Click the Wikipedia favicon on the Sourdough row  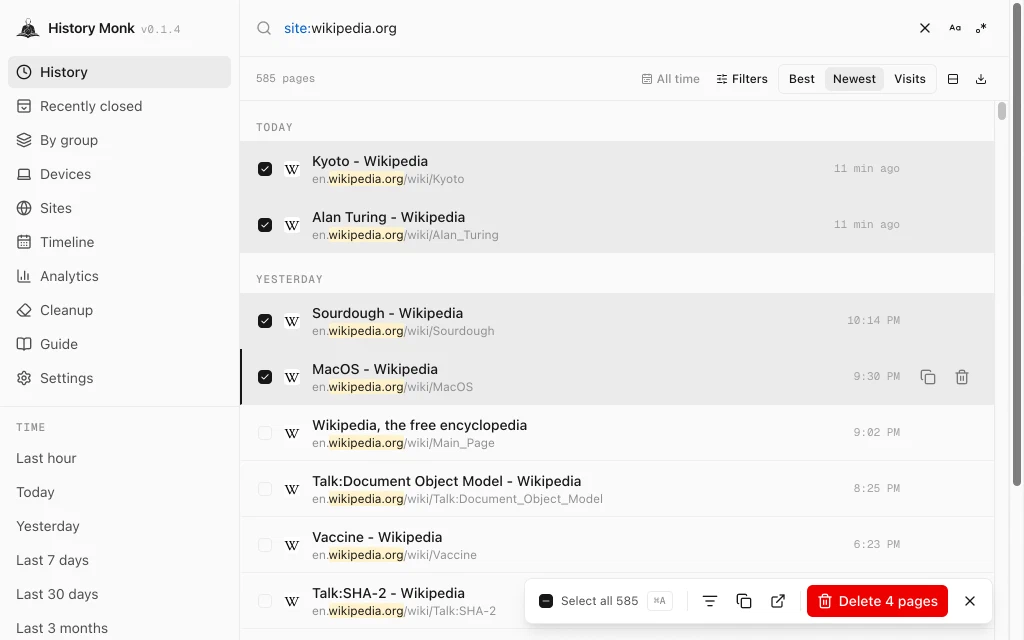(292, 321)
